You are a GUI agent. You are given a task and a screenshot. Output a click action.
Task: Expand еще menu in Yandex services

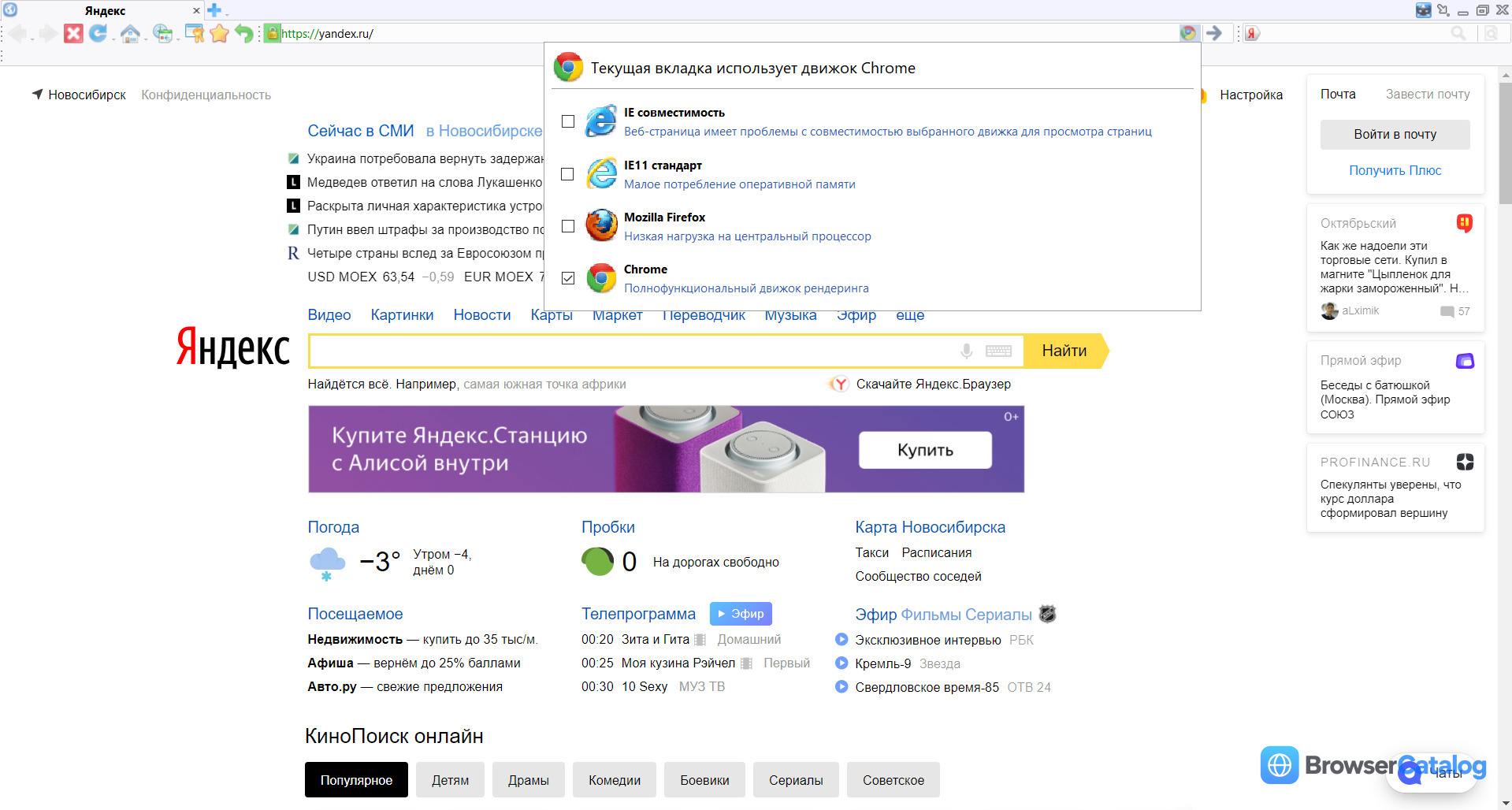pyautogui.click(x=910, y=314)
